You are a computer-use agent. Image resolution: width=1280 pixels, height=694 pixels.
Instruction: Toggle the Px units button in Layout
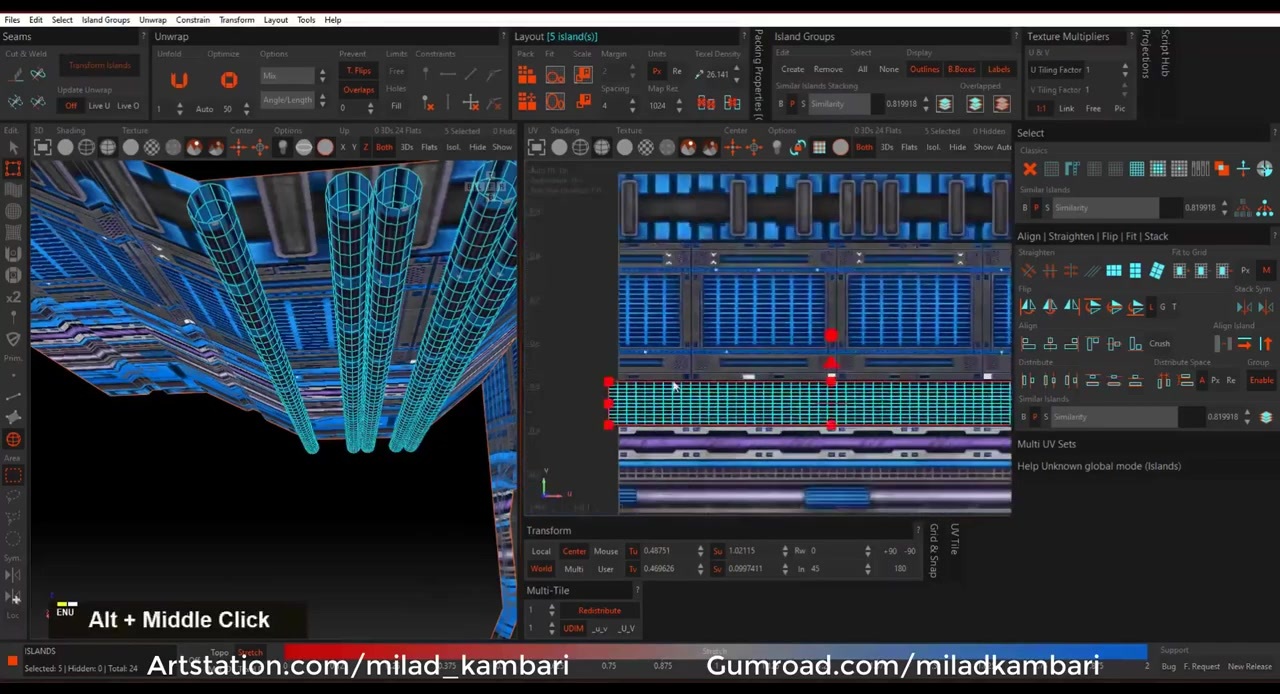[657, 72]
